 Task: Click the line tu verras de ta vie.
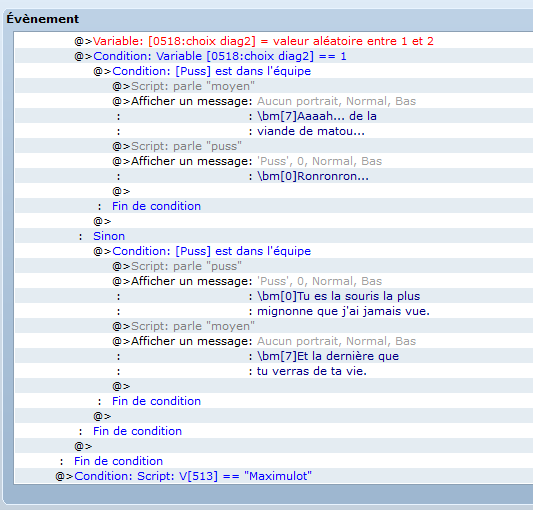pos(274,371)
